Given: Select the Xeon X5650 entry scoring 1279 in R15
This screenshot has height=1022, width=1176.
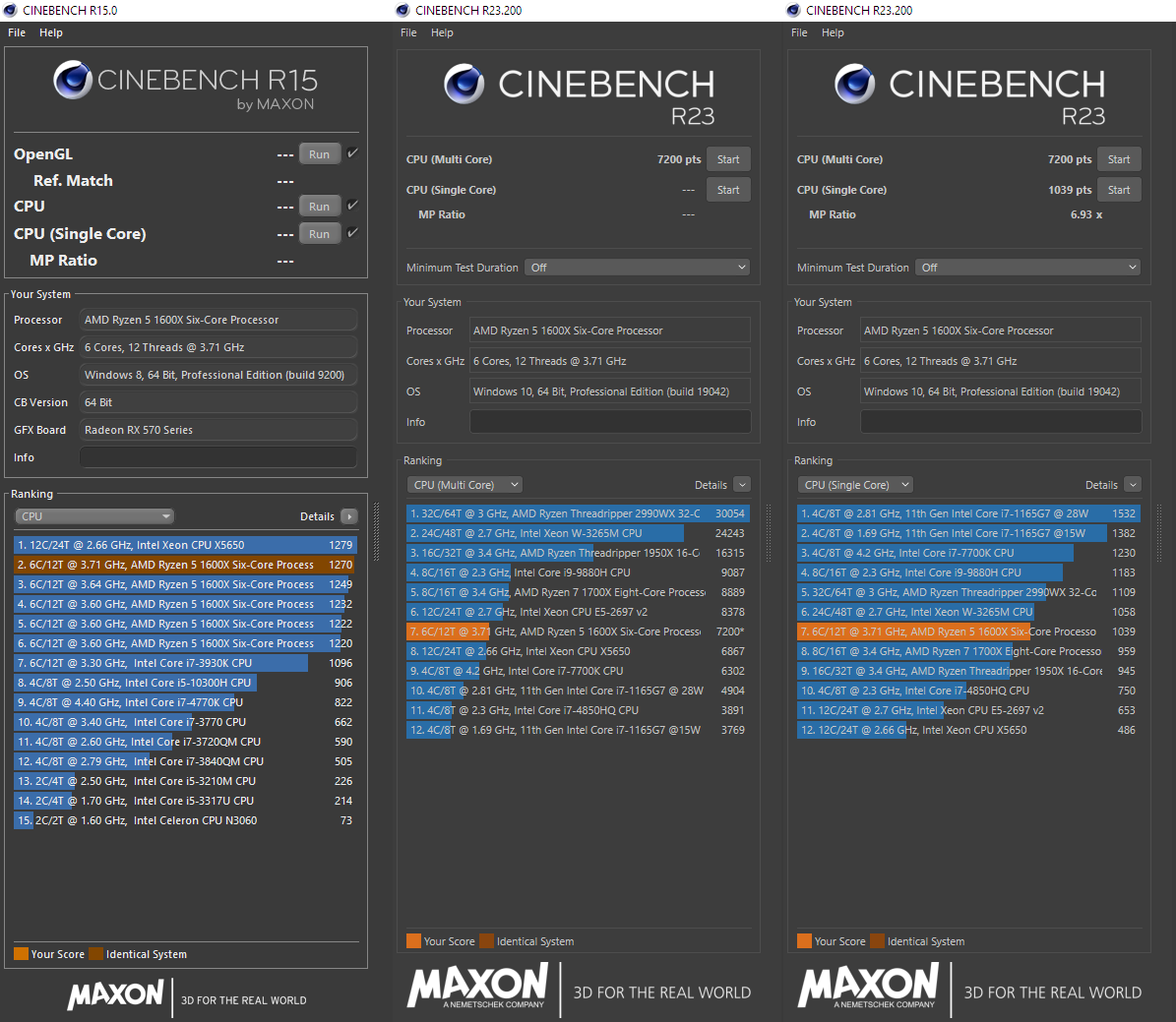Looking at the screenshot, I should click(185, 545).
